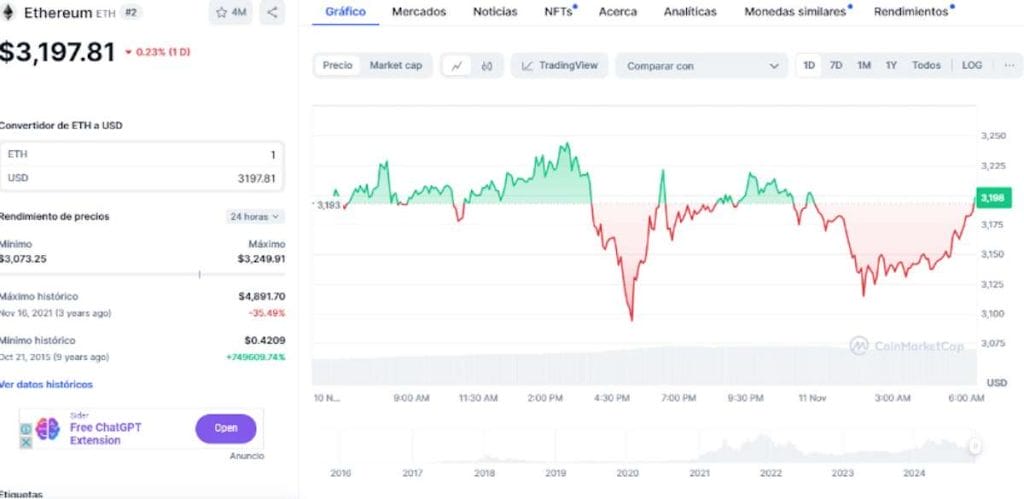Select the 1D time range
Viewport: 1024px width, 499px height.
pos(809,65)
